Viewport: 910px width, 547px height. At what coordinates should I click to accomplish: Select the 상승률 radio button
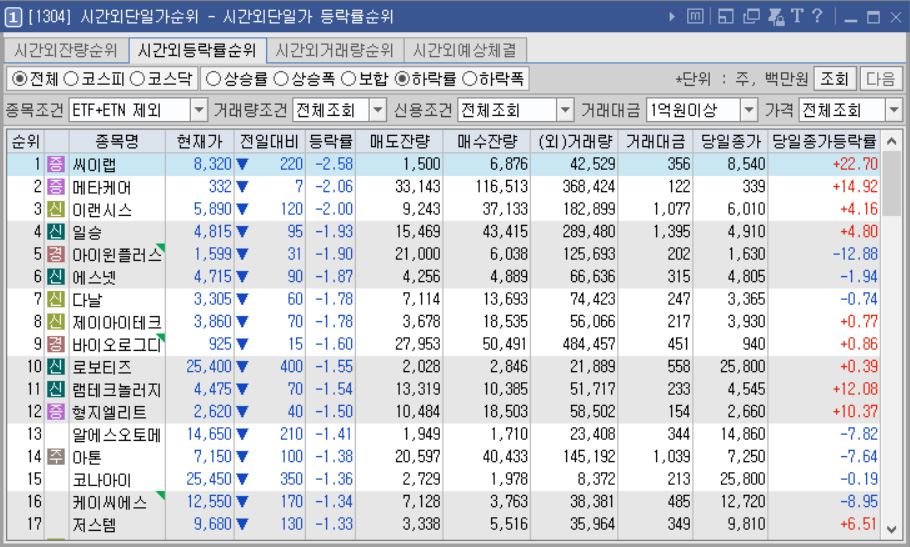214,79
